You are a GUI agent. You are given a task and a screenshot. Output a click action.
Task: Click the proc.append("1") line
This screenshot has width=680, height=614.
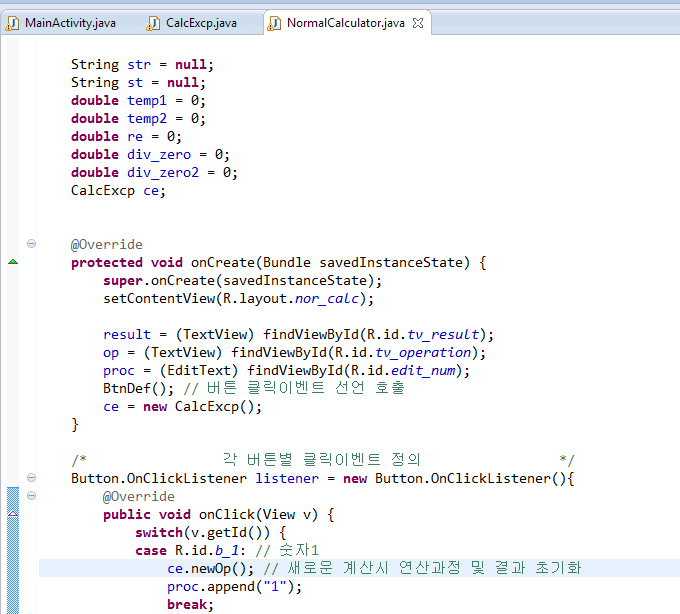(234, 586)
